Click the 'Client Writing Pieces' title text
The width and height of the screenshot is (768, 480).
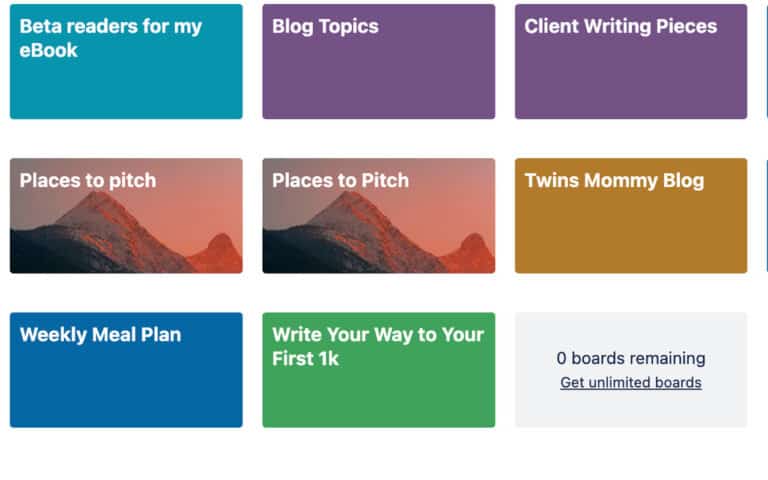pyautogui.click(x=621, y=26)
